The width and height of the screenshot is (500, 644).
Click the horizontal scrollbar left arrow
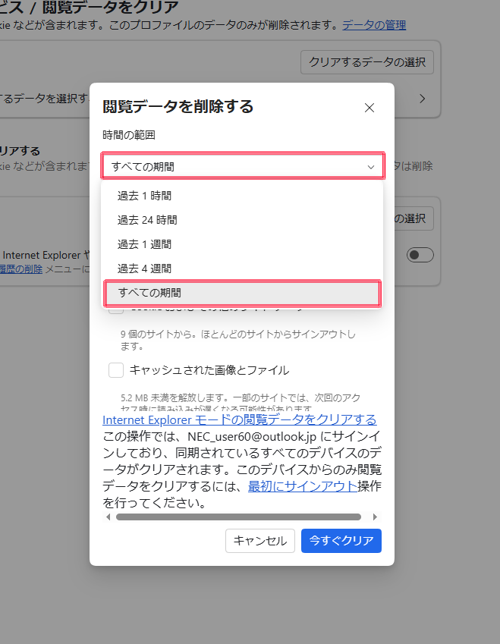coord(108,517)
